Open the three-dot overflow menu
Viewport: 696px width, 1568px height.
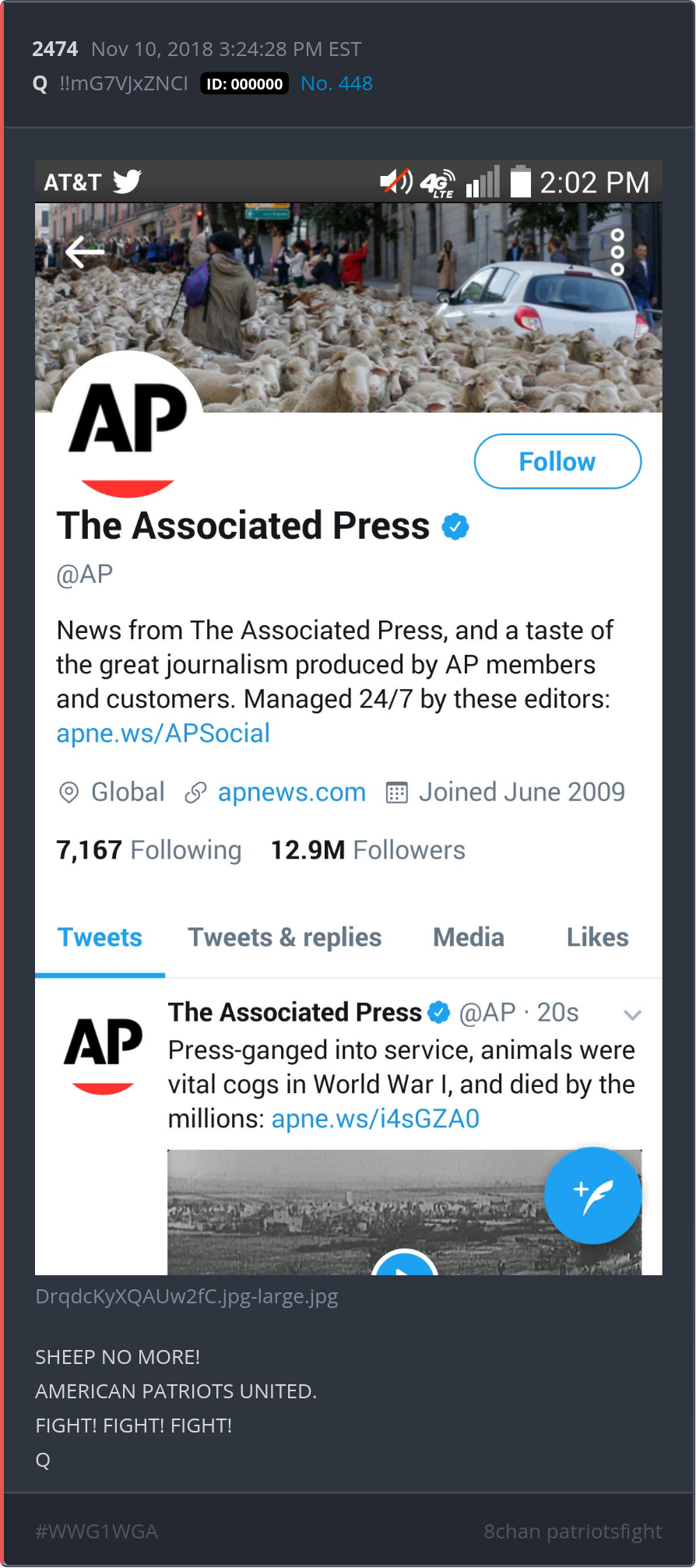617,252
